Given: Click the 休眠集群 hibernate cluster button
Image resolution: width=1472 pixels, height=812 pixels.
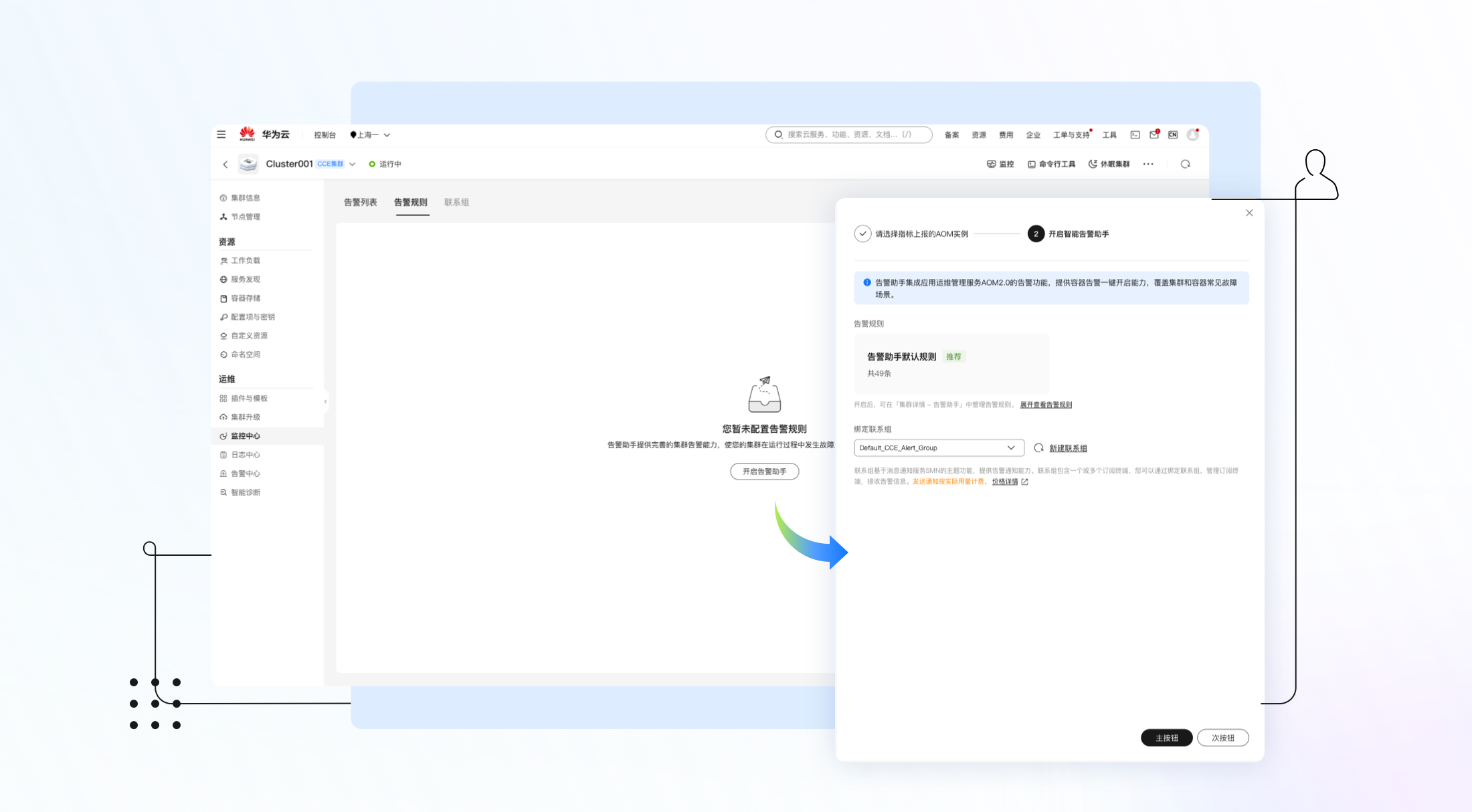Looking at the screenshot, I should 1109,164.
